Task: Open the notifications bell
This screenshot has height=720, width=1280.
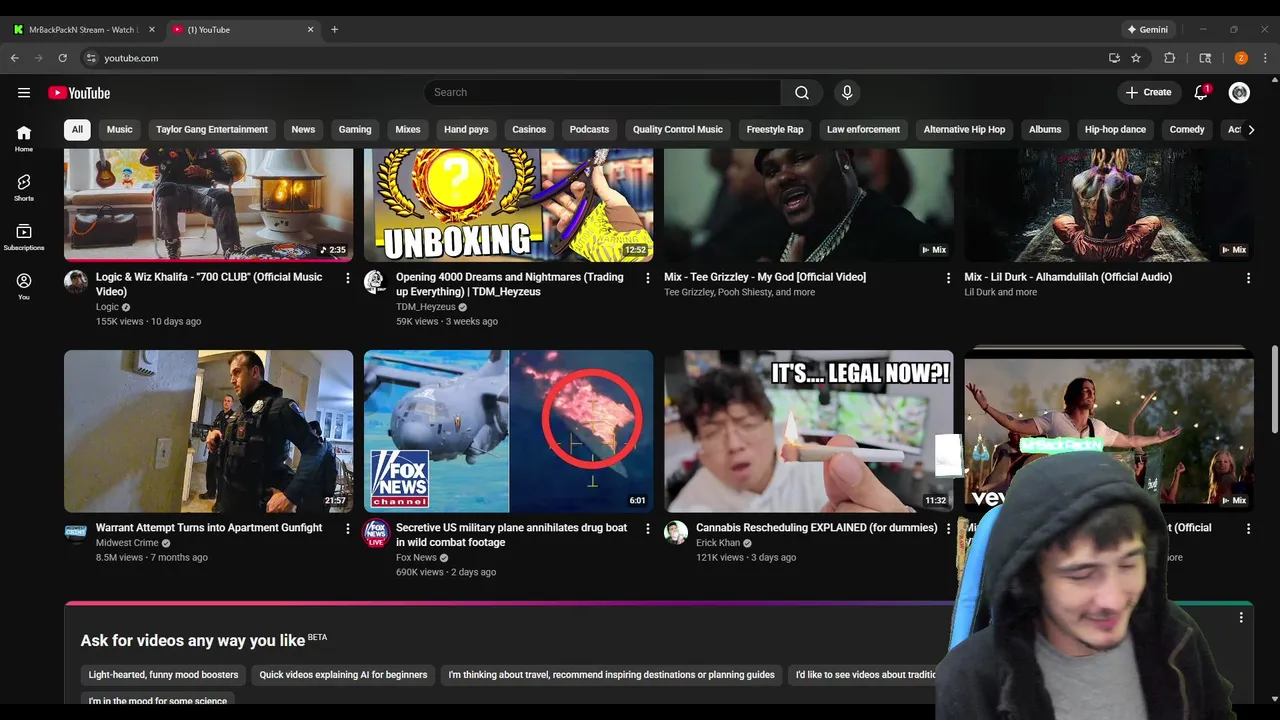Action: coord(1201,93)
